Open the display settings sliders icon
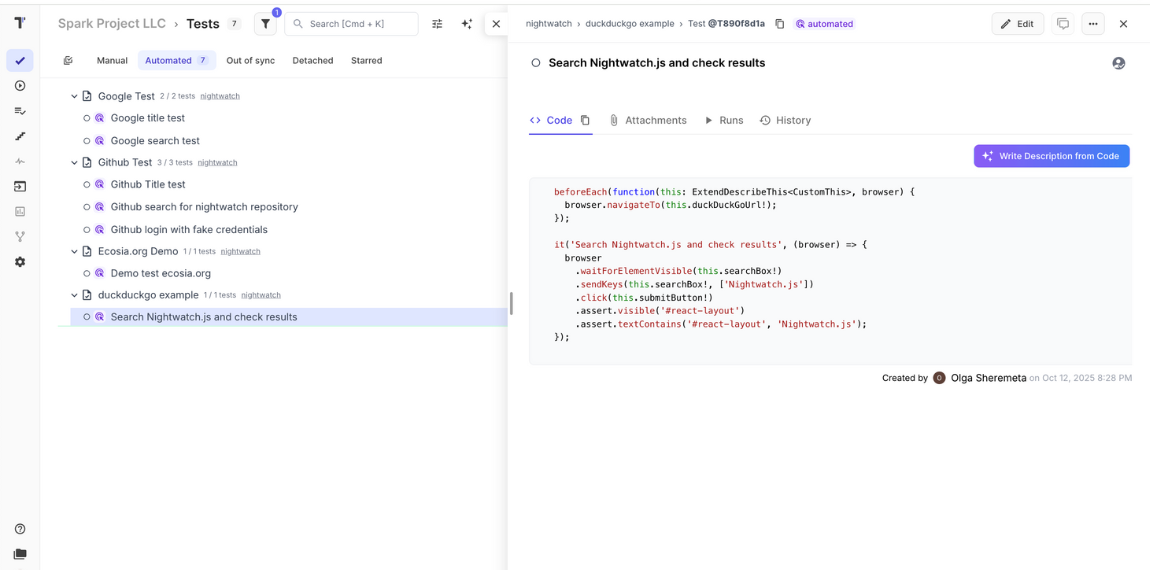This screenshot has height=570, width=1150. click(x=437, y=24)
